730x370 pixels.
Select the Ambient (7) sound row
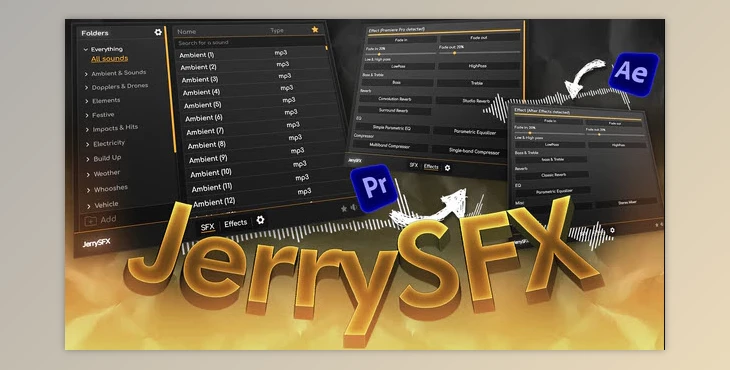pos(264,128)
